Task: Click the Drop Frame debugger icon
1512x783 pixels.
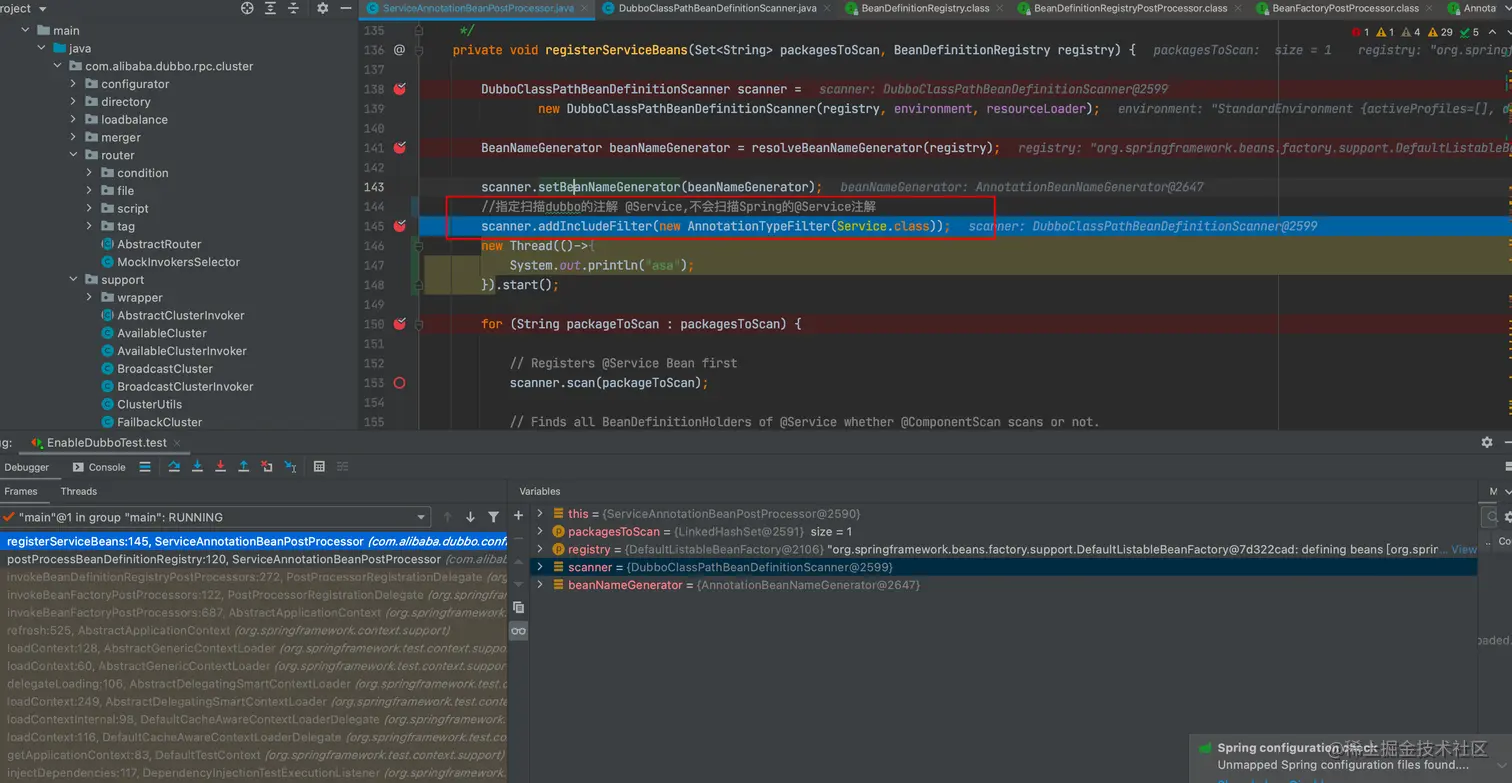Action: (267, 467)
